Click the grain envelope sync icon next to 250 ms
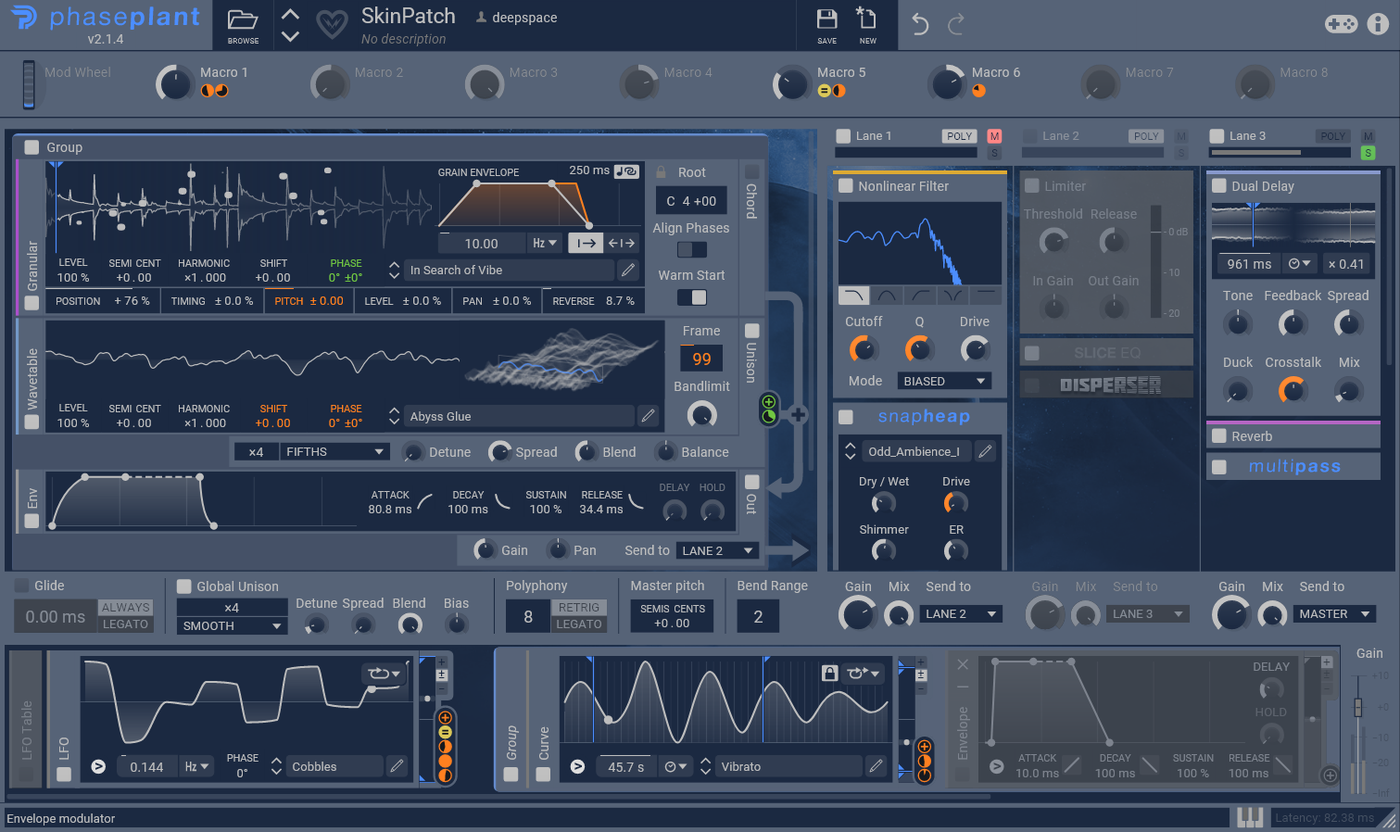 click(627, 171)
